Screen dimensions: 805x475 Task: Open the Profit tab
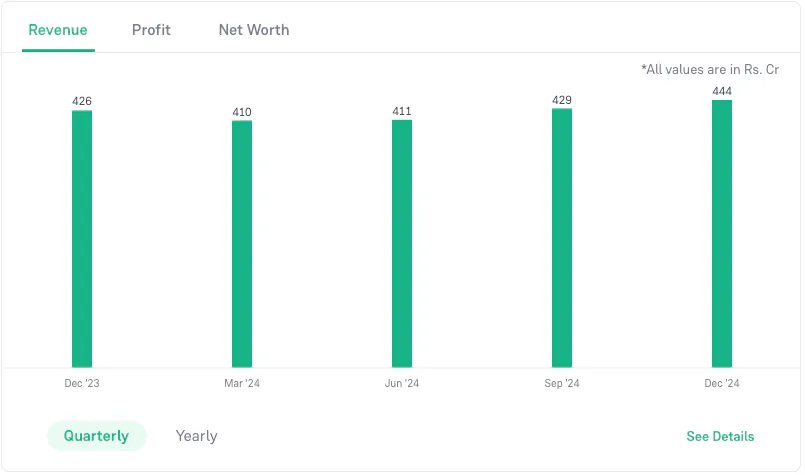point(151,30)
